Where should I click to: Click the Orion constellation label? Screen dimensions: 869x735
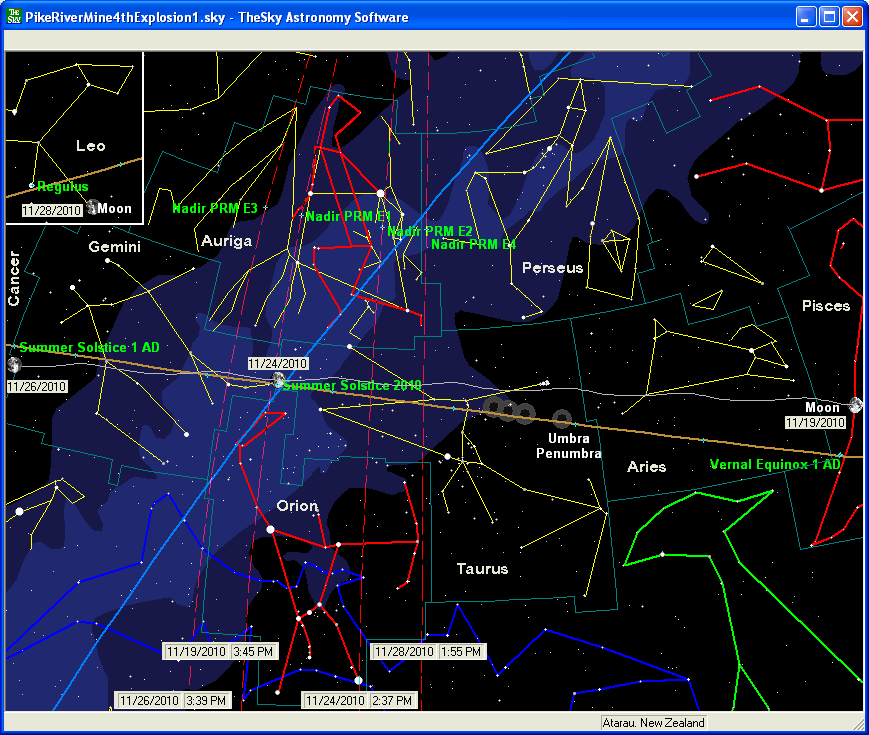(x=297, y=506)
